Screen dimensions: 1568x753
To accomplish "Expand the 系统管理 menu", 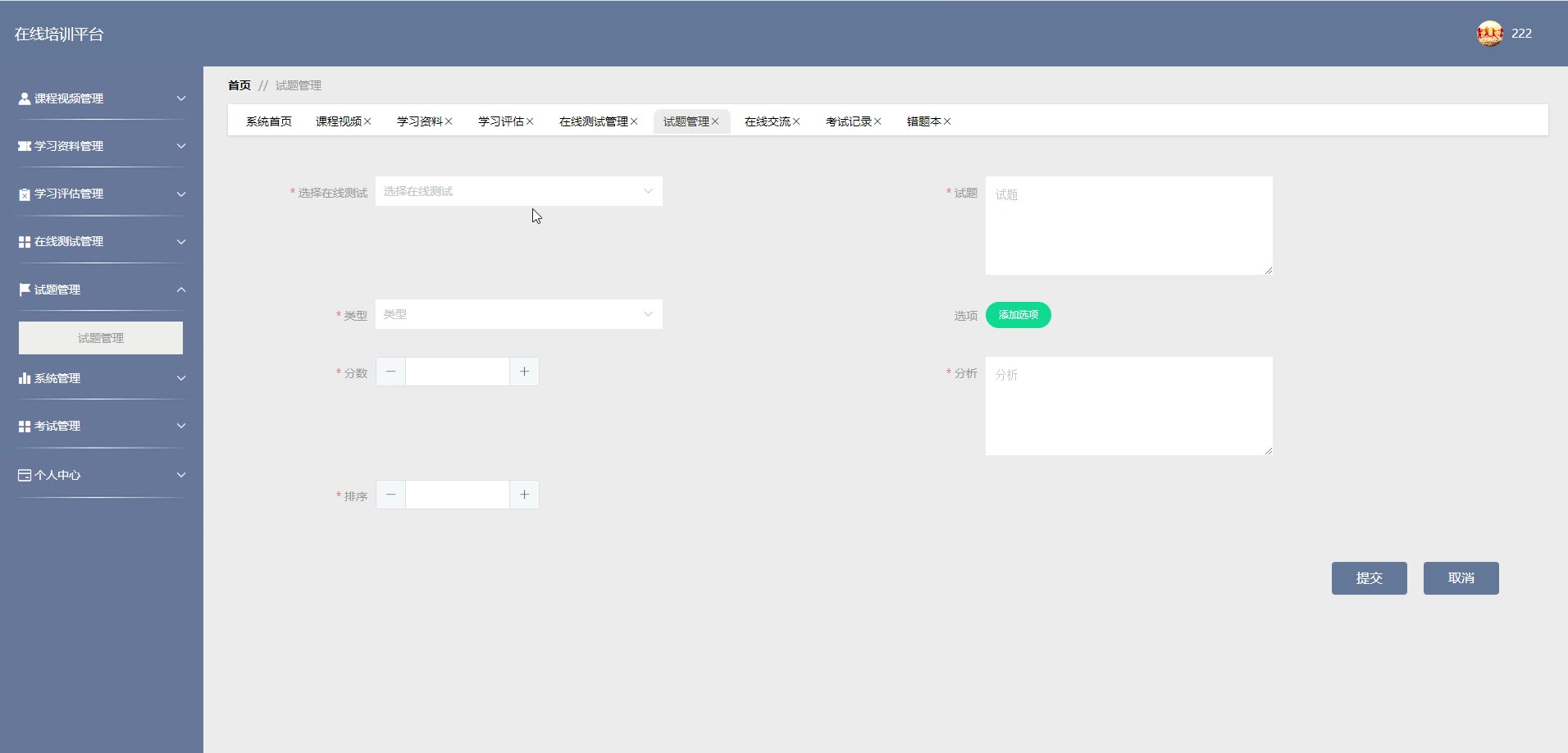I will 181,378.
